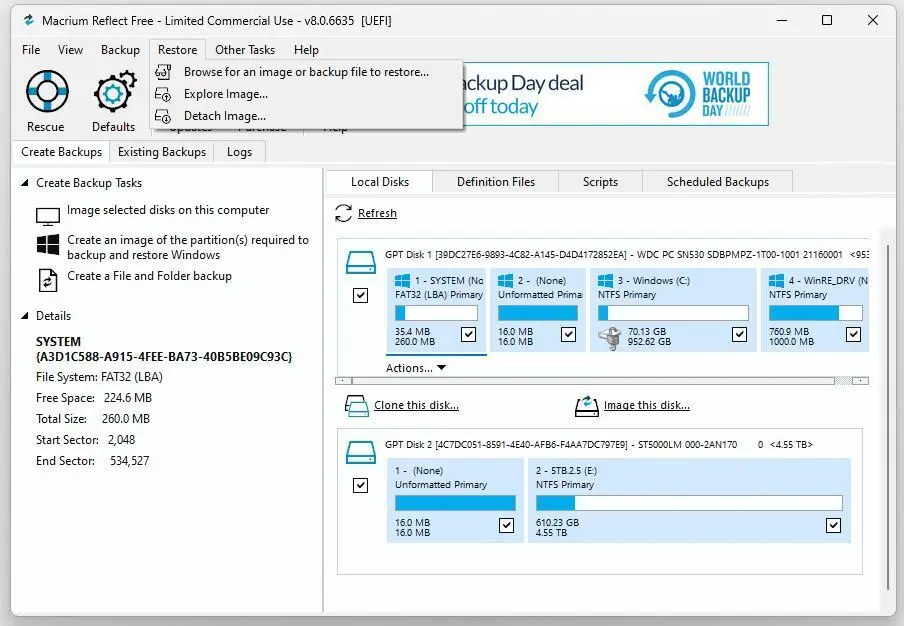Click the Clone this disk link
The height and width of the screenshot is (626, 904).
pyautogui.click(x=416, y=405)
